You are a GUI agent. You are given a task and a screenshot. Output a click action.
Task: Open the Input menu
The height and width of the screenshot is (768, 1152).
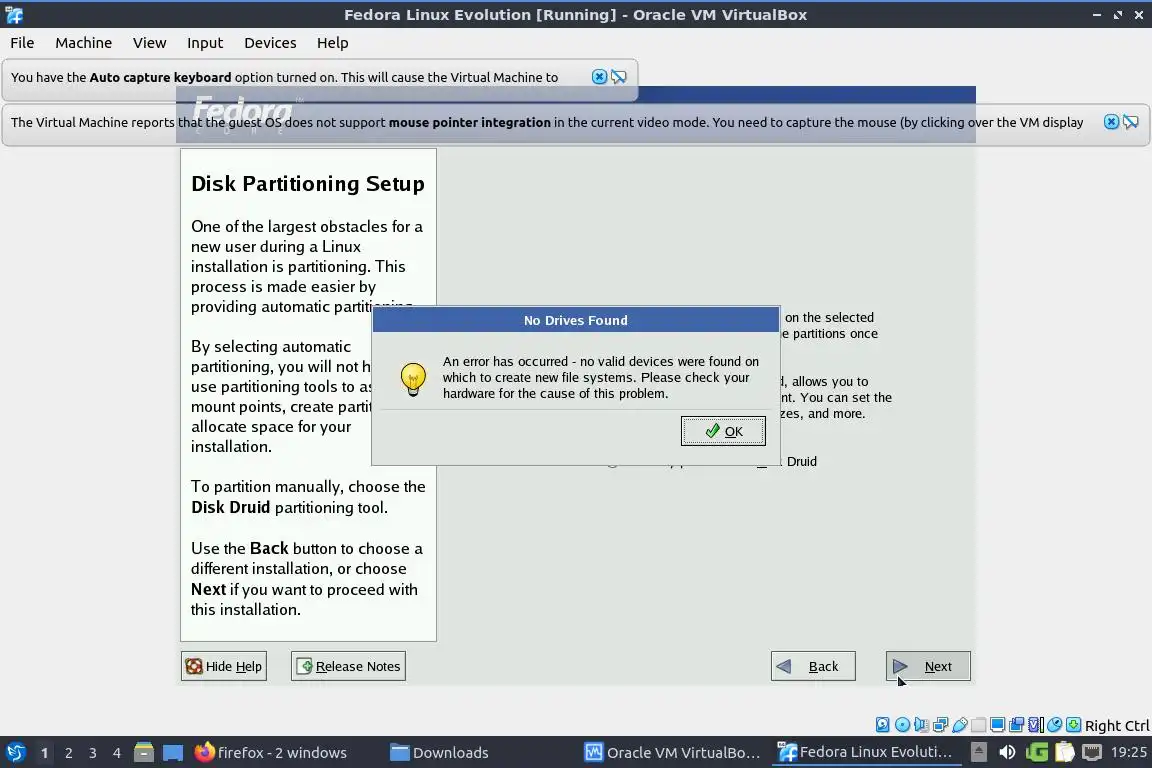coord(205,43)
